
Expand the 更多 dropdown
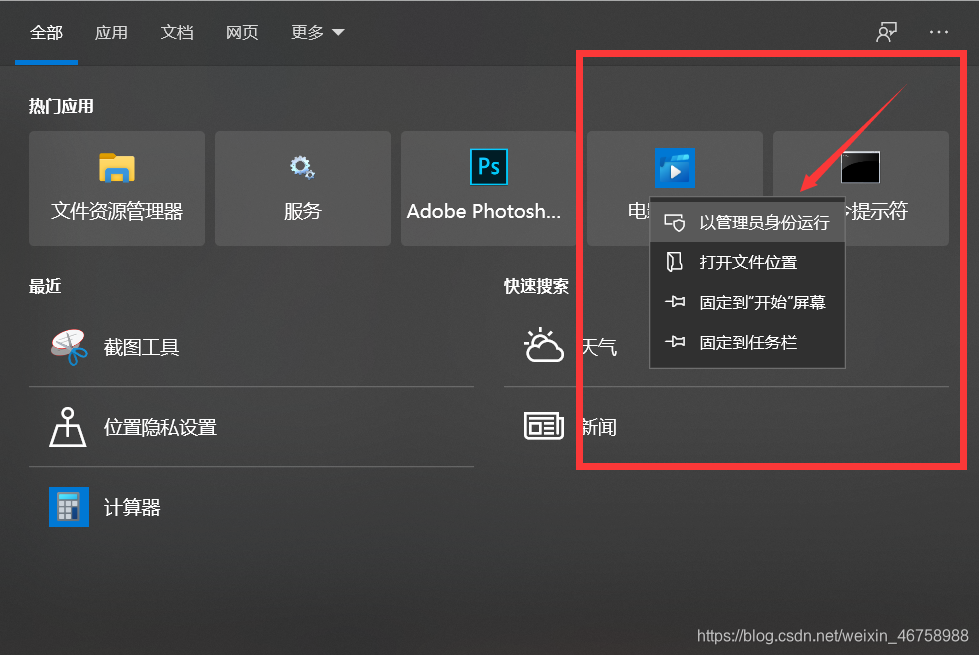tap(317, 32)
